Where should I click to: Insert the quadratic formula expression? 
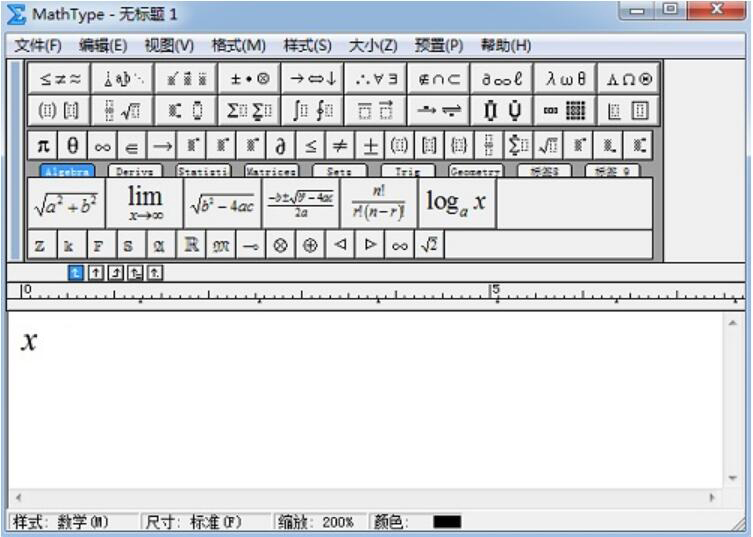300,204
